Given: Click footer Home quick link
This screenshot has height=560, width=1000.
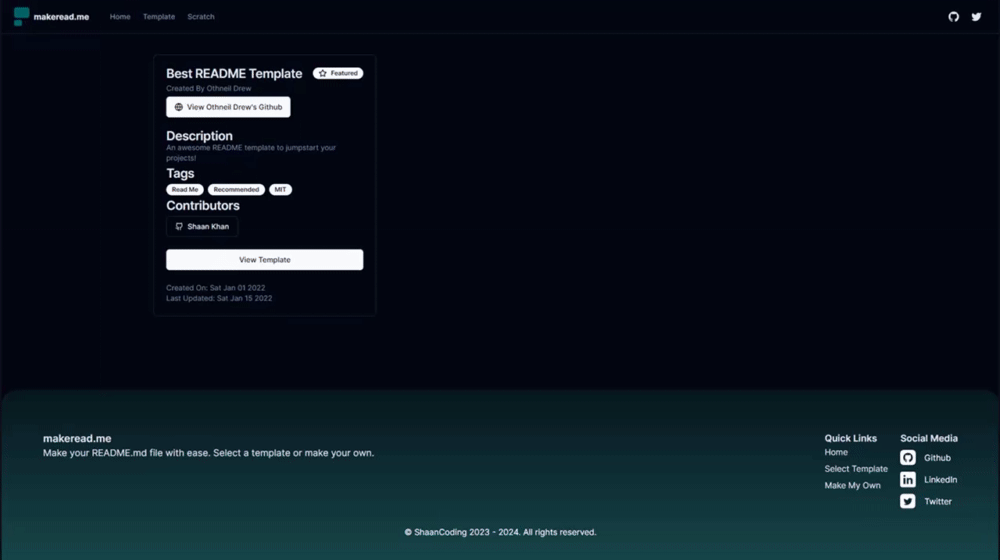Looking at the screenshot, I should [836, 452].
